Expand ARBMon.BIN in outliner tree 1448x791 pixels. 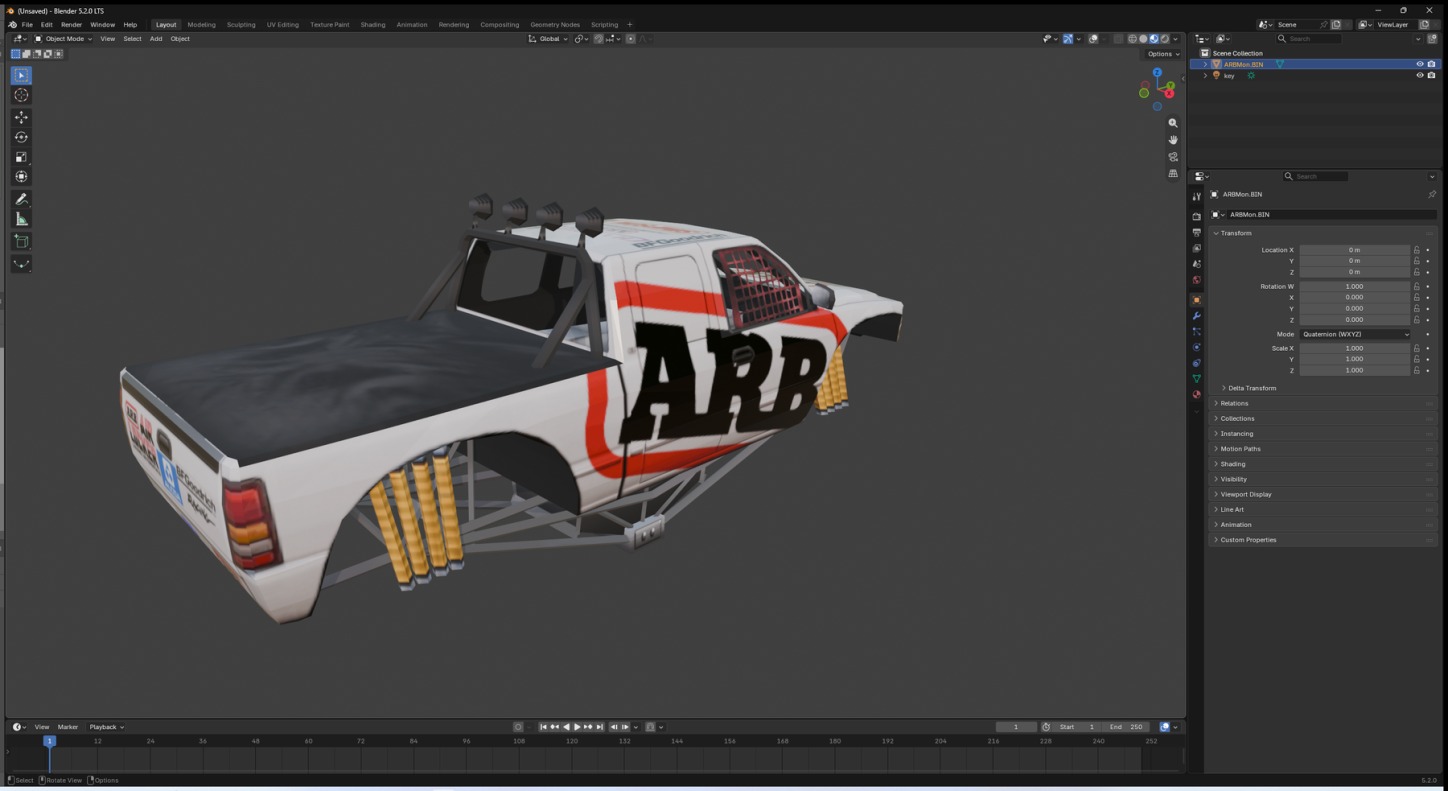click(1205, 64)
